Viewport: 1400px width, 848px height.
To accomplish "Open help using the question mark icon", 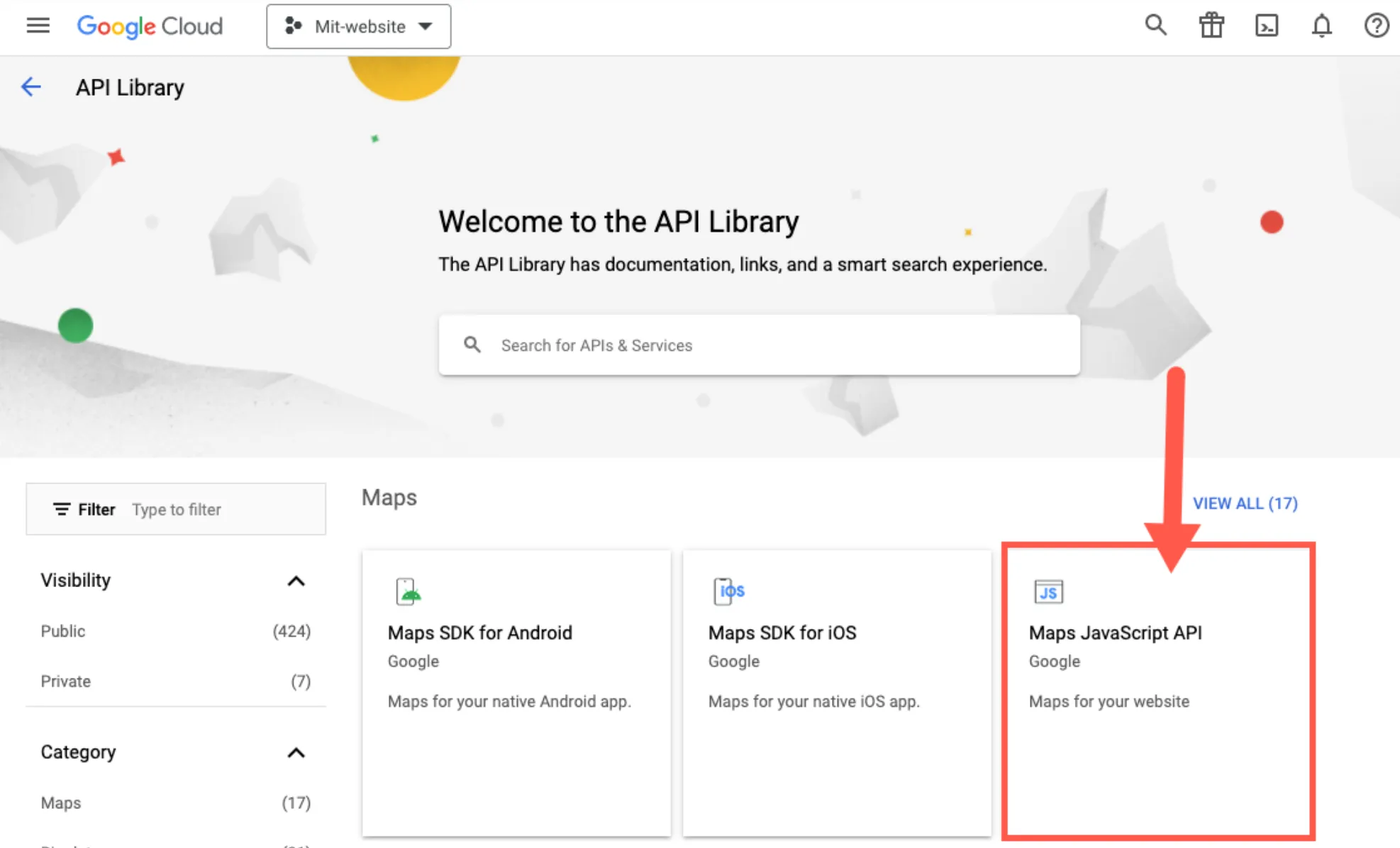I will [1376, 26].
